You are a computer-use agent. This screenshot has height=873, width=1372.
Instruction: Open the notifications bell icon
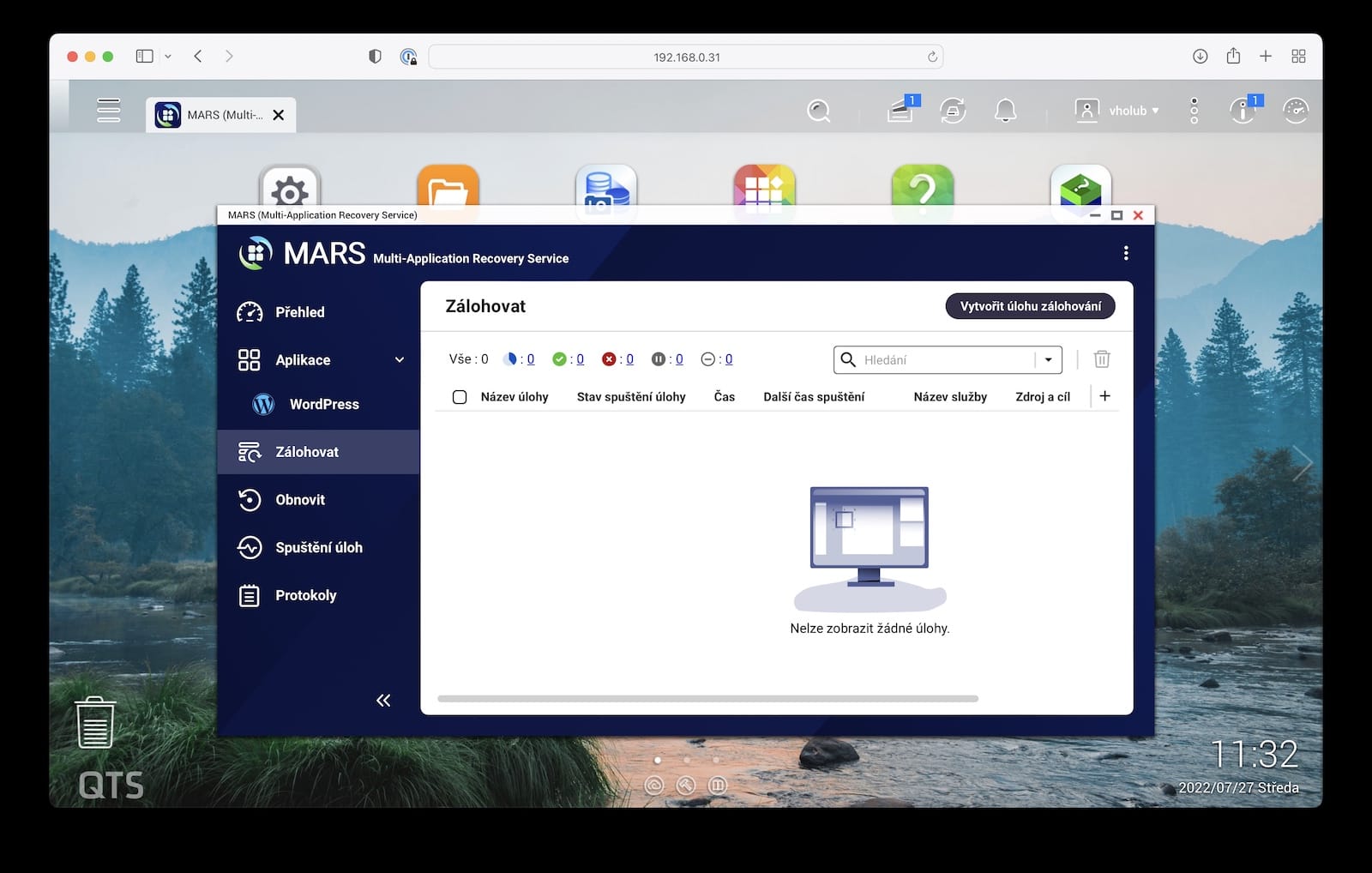1005,111
